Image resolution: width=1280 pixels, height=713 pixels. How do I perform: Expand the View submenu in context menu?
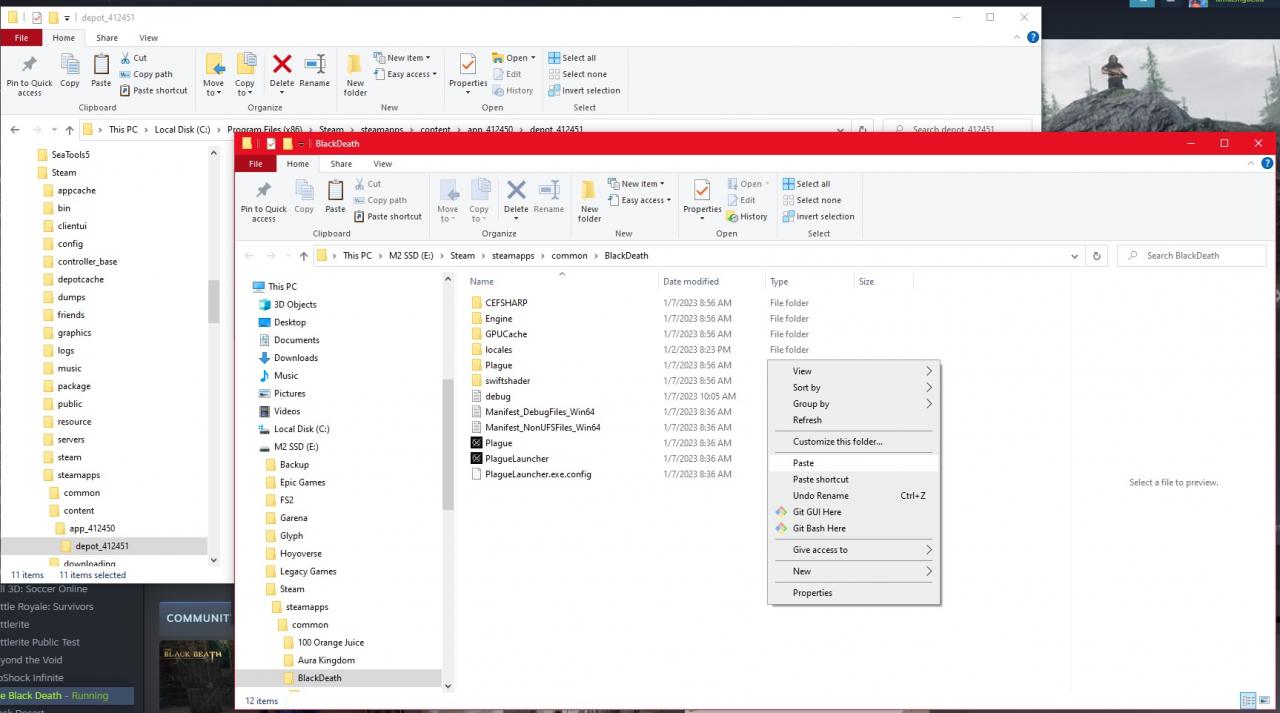point(853,371)
